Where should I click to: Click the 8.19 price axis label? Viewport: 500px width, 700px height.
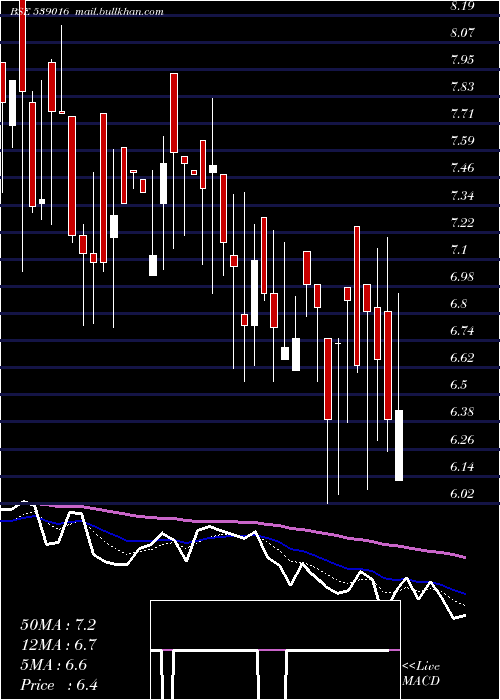(463, 6)
